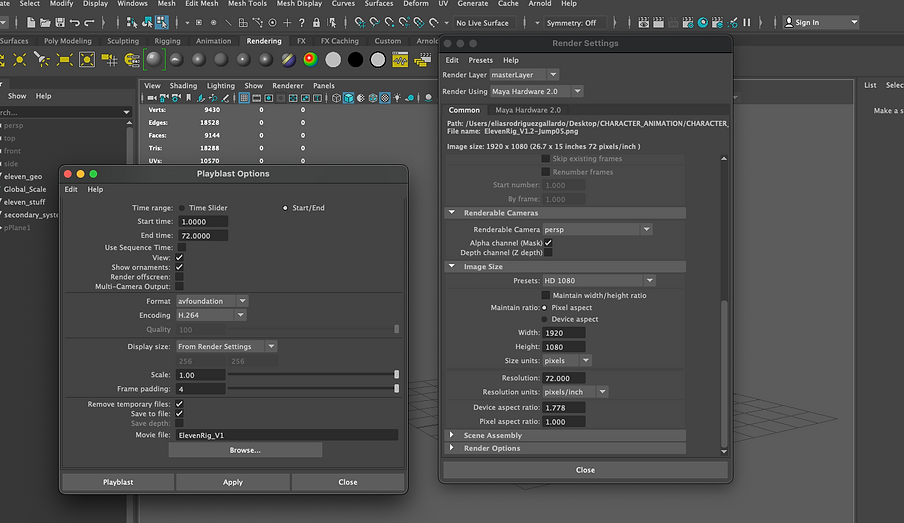
Task: Open the Poly Modeling shelf tab
Action: (67, 41)
